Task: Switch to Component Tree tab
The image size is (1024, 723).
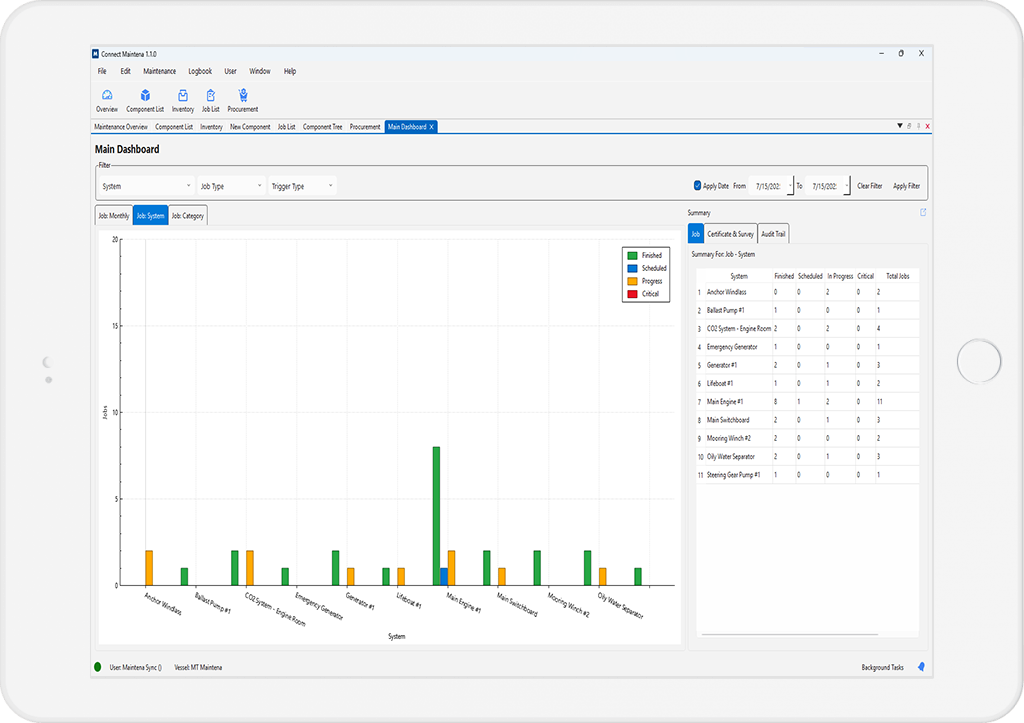Action: tap(323, 127)
